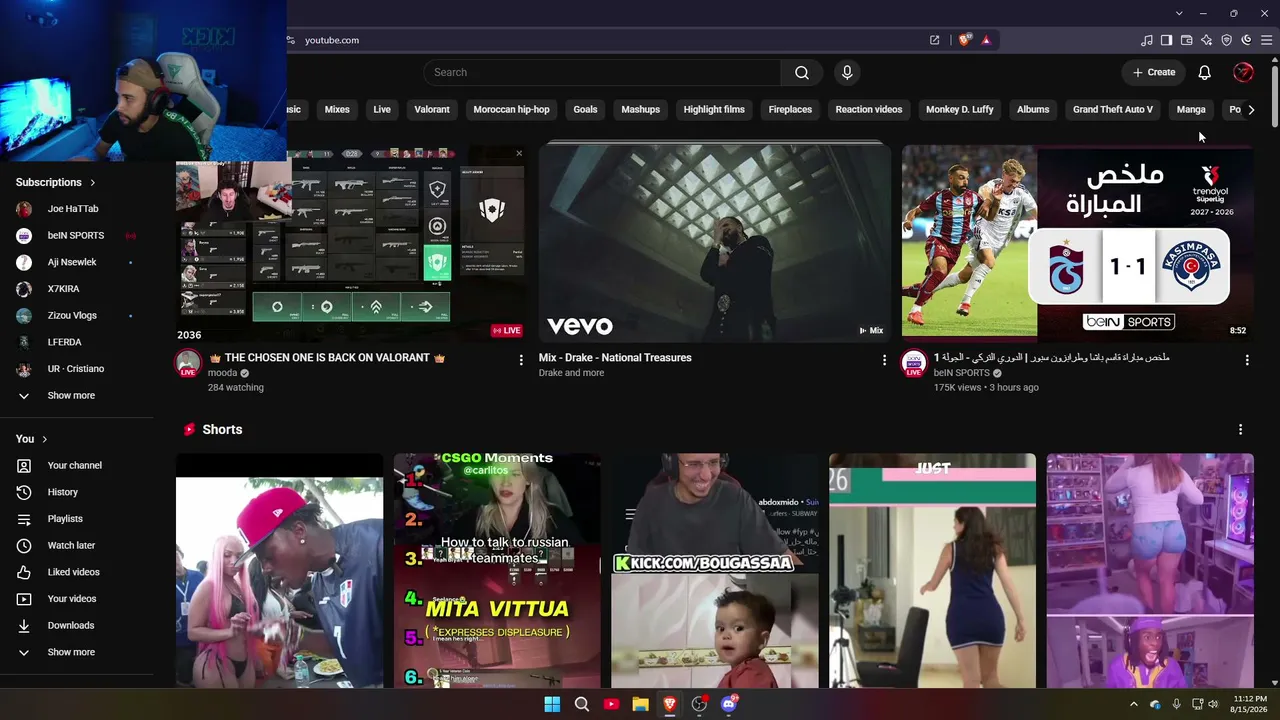1280x720 pixels.
Task: Open Brave VPN shield icon
Action: click(1226, 40)
